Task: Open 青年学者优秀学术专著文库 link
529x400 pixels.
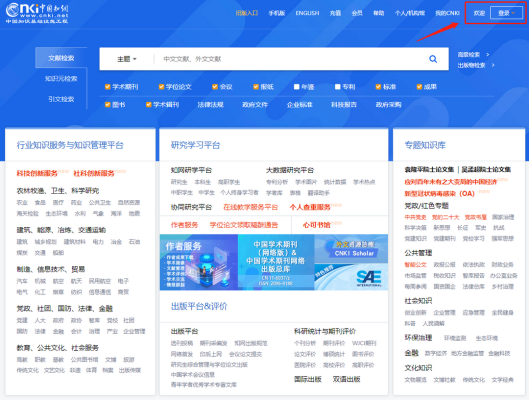Action: coord(204,385)
